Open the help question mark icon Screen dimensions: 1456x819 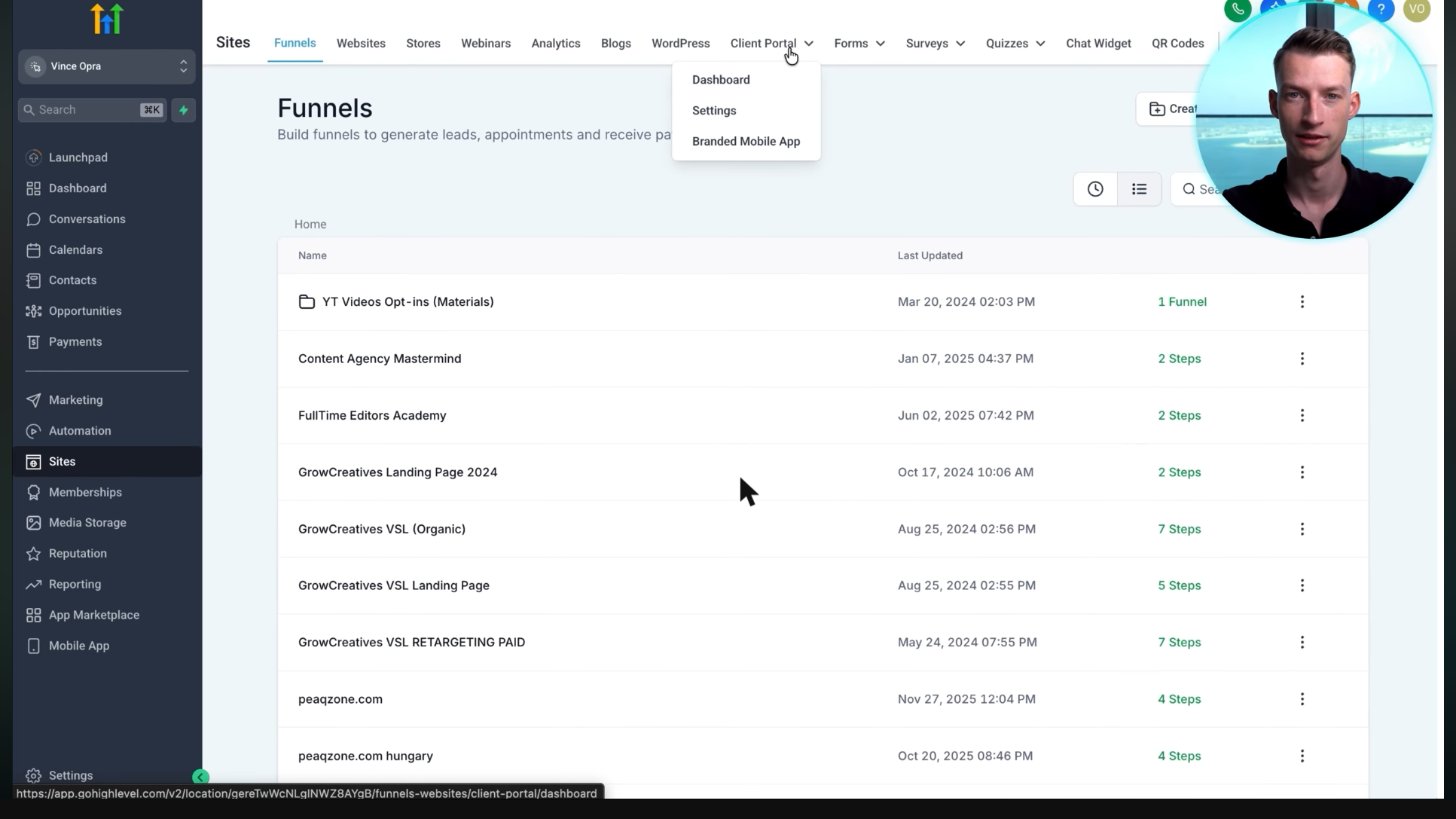1381,9
